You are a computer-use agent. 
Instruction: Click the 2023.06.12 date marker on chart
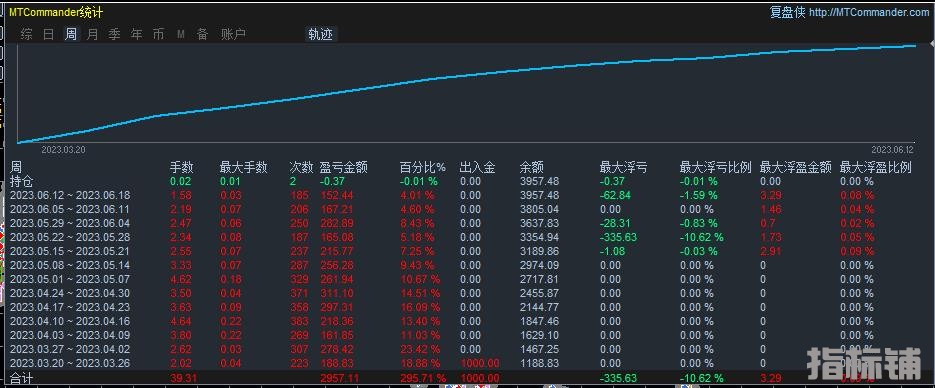point(893,150)
